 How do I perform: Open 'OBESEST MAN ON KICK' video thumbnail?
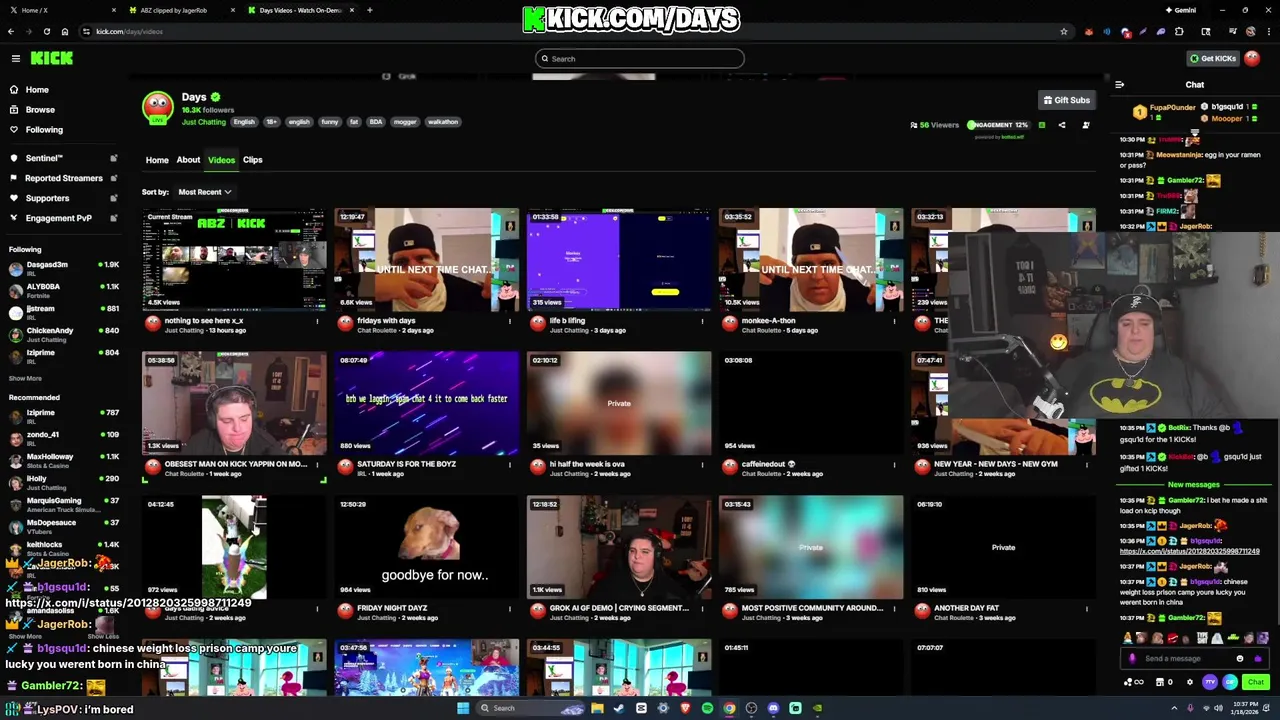tap(234, 403)
